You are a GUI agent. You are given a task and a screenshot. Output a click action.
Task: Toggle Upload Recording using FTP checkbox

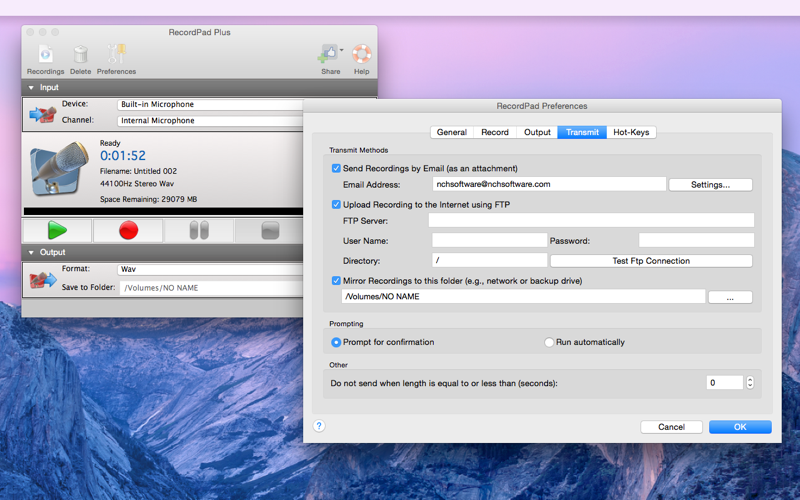tap(336, 205)
